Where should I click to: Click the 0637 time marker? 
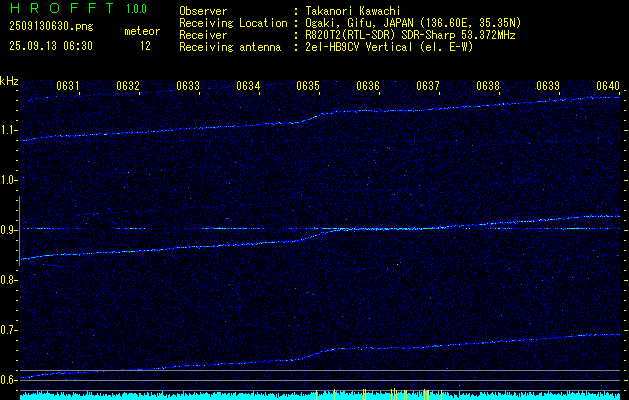tap(428, 86)
